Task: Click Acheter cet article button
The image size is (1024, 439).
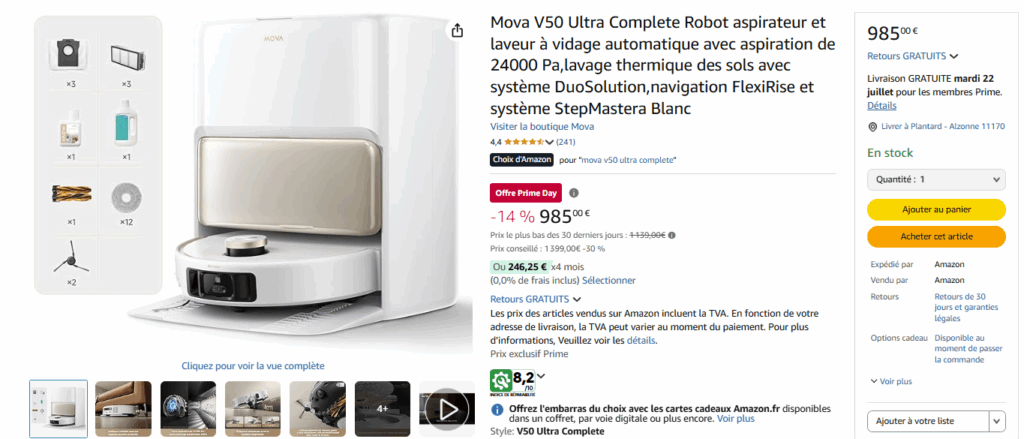Action: click(936, 236)
